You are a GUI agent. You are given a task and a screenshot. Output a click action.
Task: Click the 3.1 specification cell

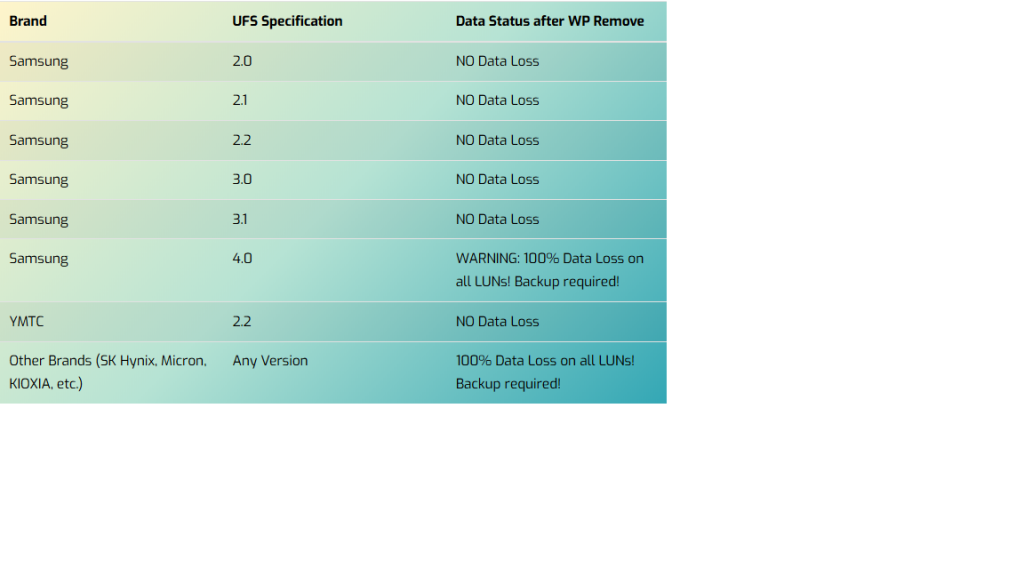[240, 219]
